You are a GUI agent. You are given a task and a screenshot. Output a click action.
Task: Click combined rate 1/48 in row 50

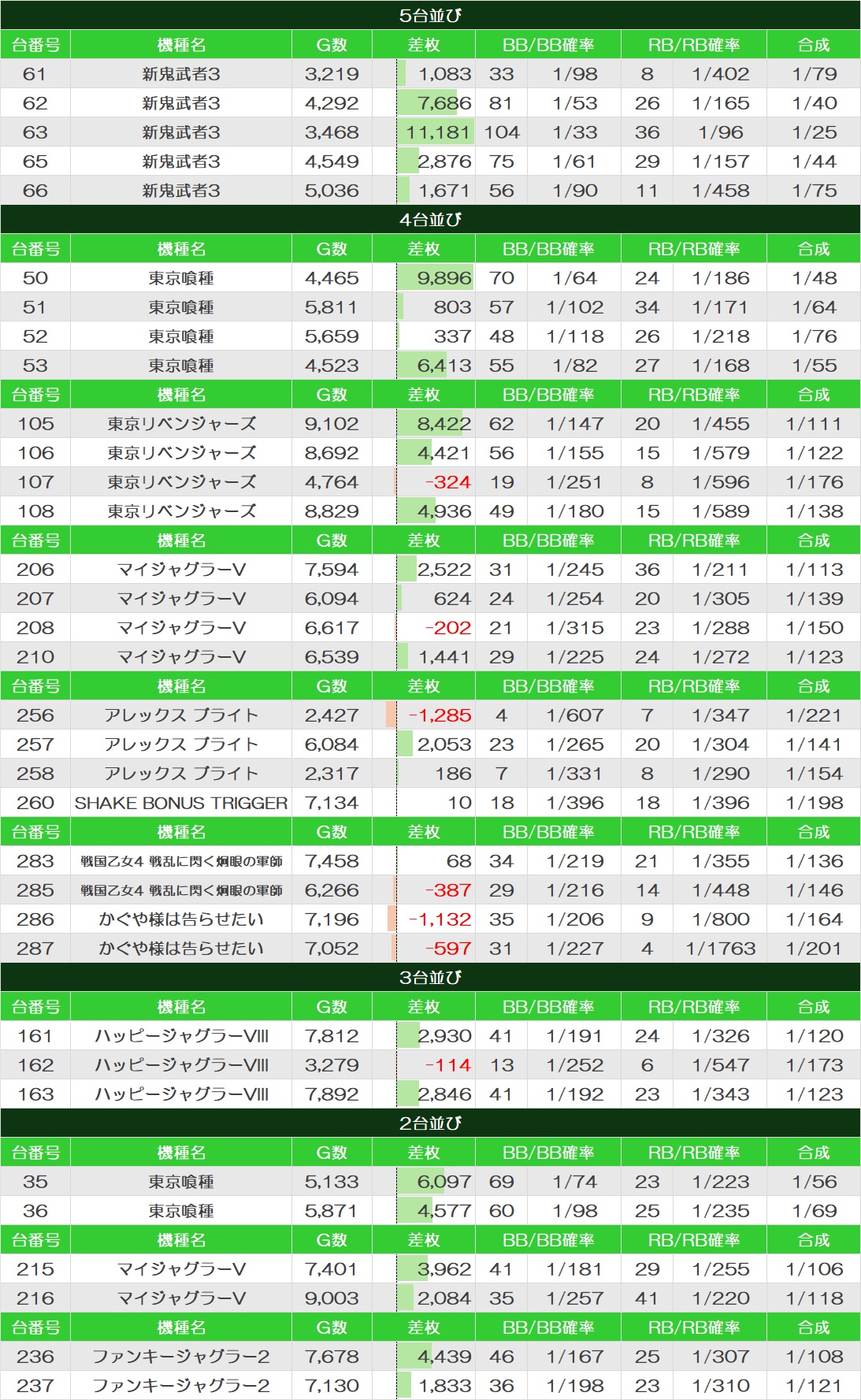tap(814, 278)
